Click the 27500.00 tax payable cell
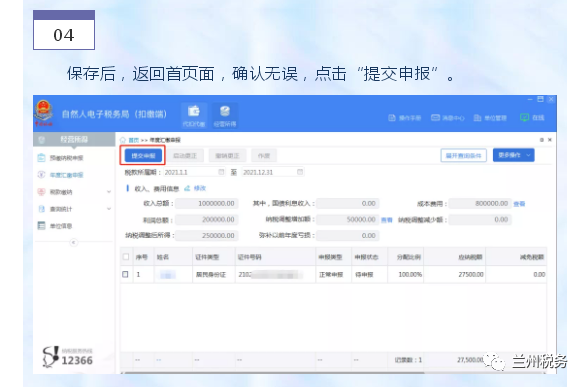 (x=454, y=275)
